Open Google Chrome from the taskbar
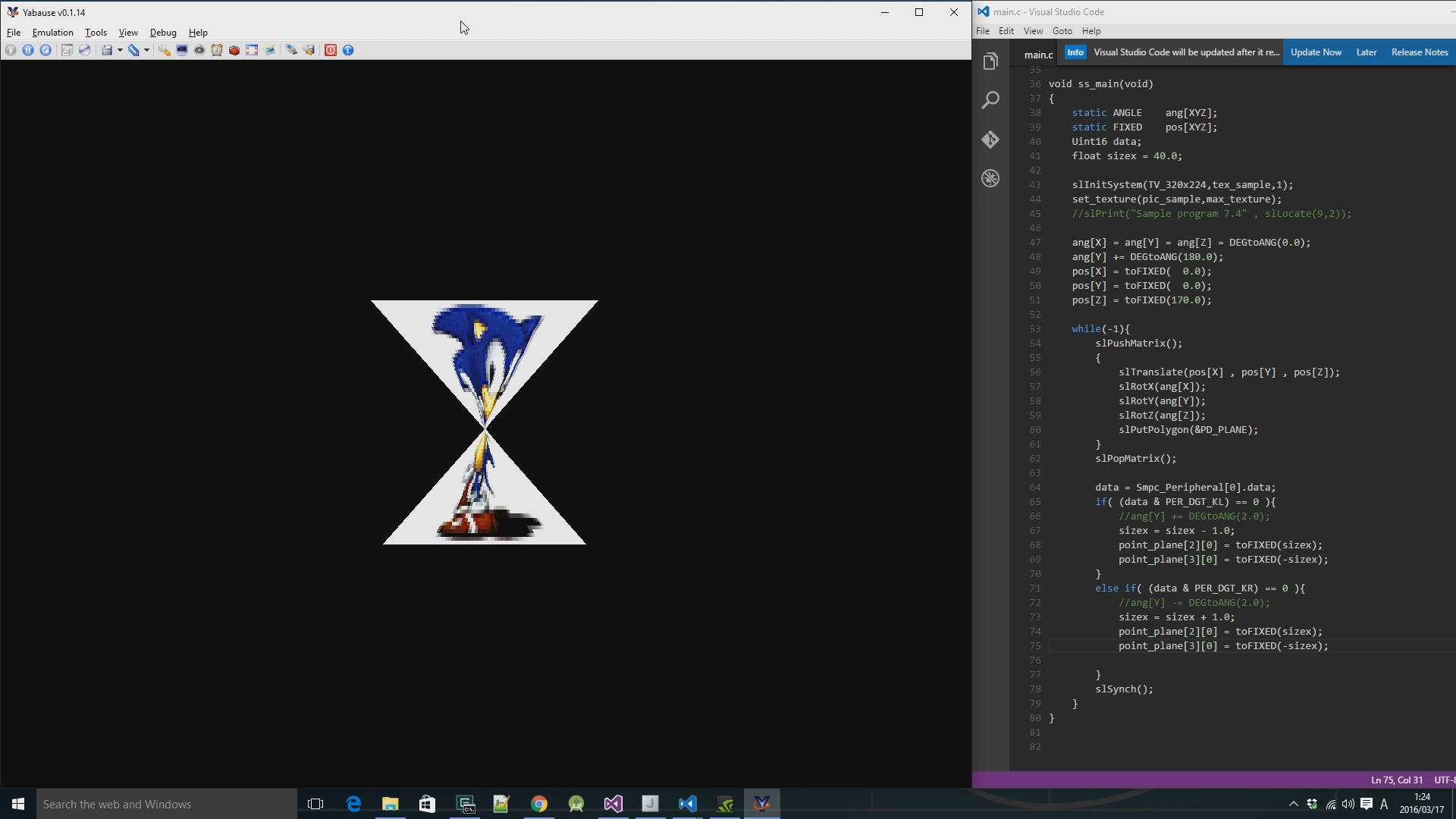The width and height of the screenshot is (1456, 819). coord(539,804)
